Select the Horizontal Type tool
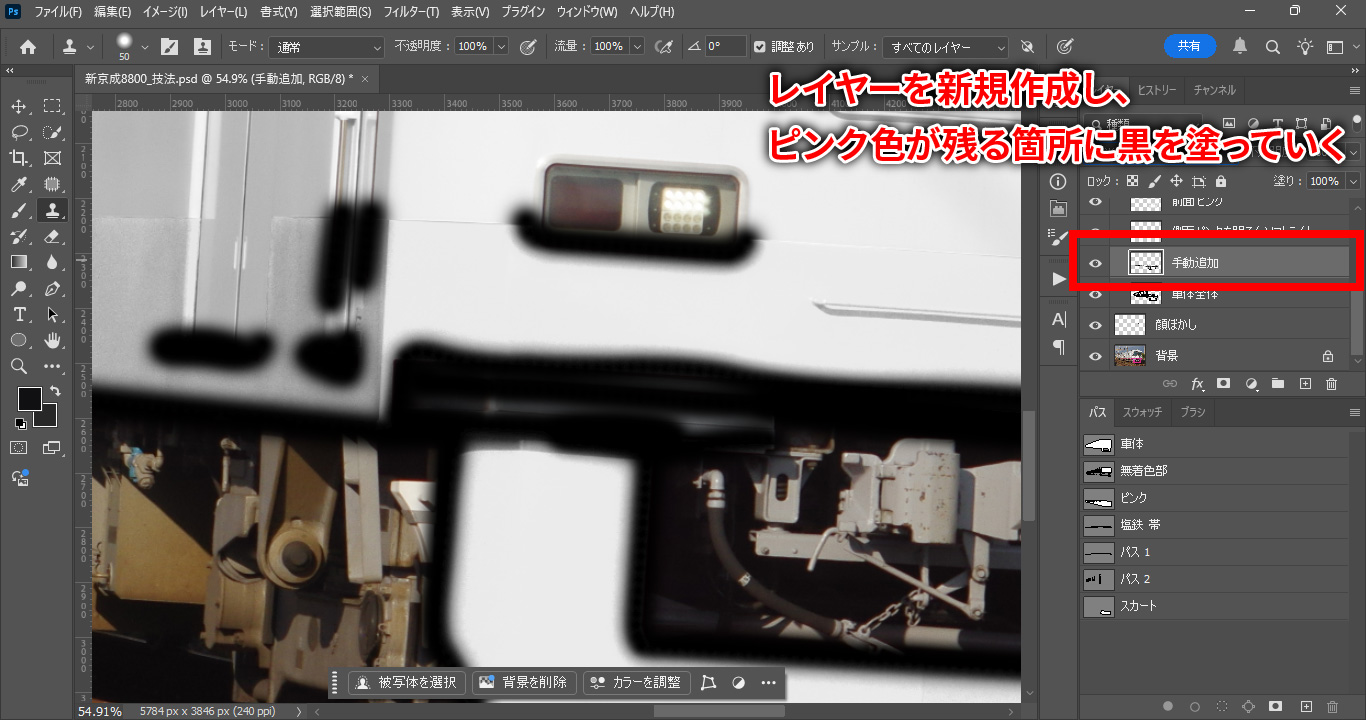The image size is (1366, 720). click(x=19, y=314)
